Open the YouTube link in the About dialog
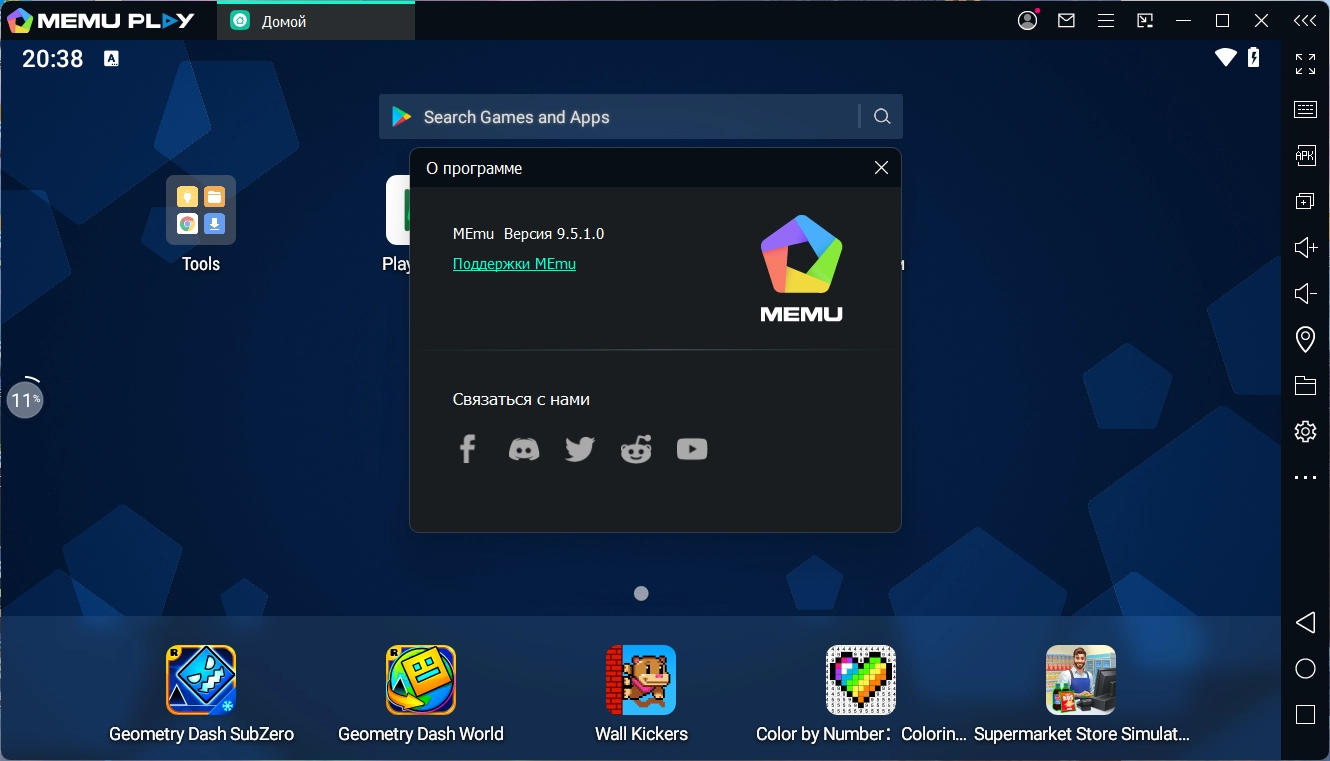 tap(692, 449)
